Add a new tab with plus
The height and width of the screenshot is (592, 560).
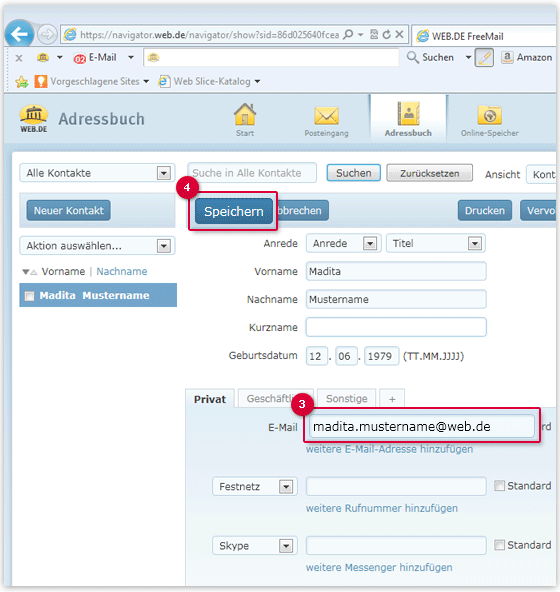coord(392,399)
